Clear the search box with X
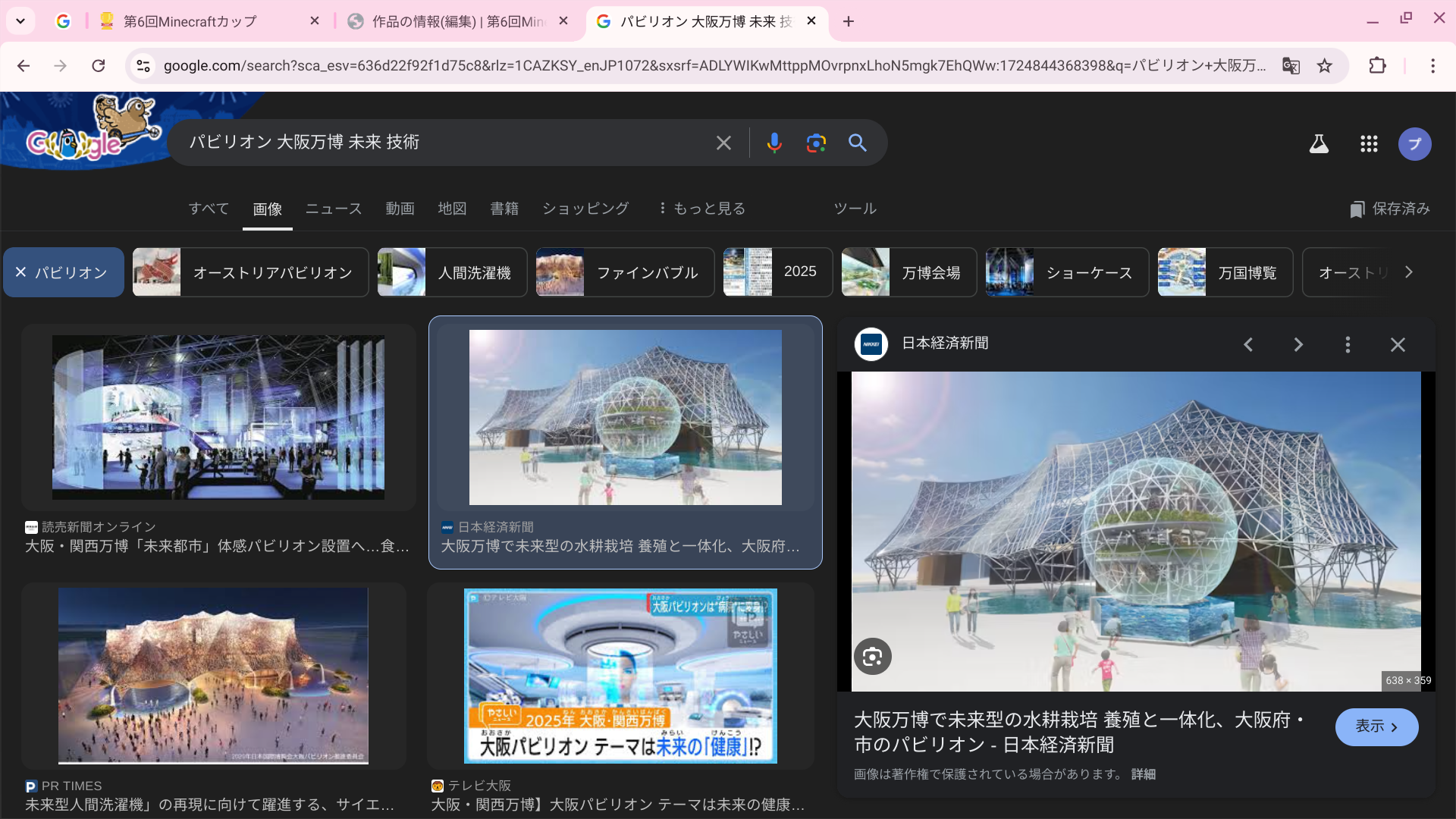 [x=723, y=143]
